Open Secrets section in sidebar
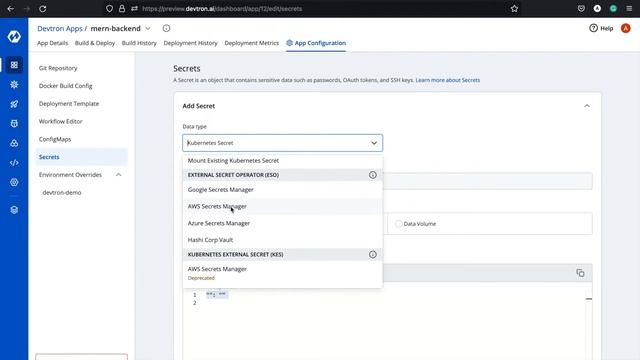 tap(82, 157)
